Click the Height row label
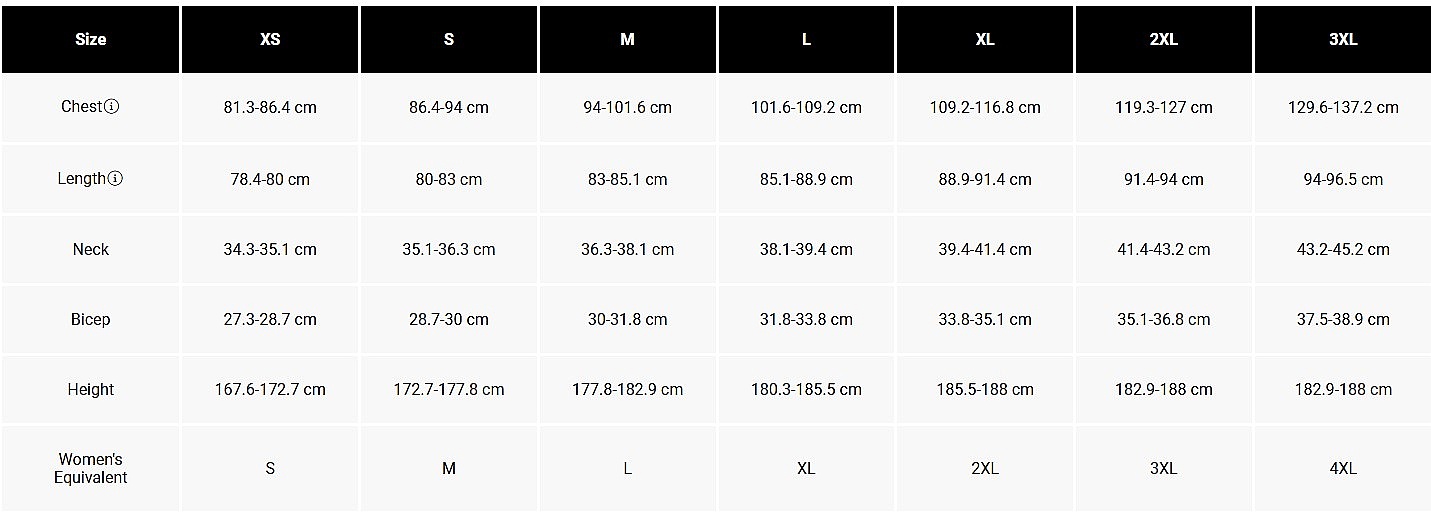The image size is (1431, 515). [x=90, y=390]
